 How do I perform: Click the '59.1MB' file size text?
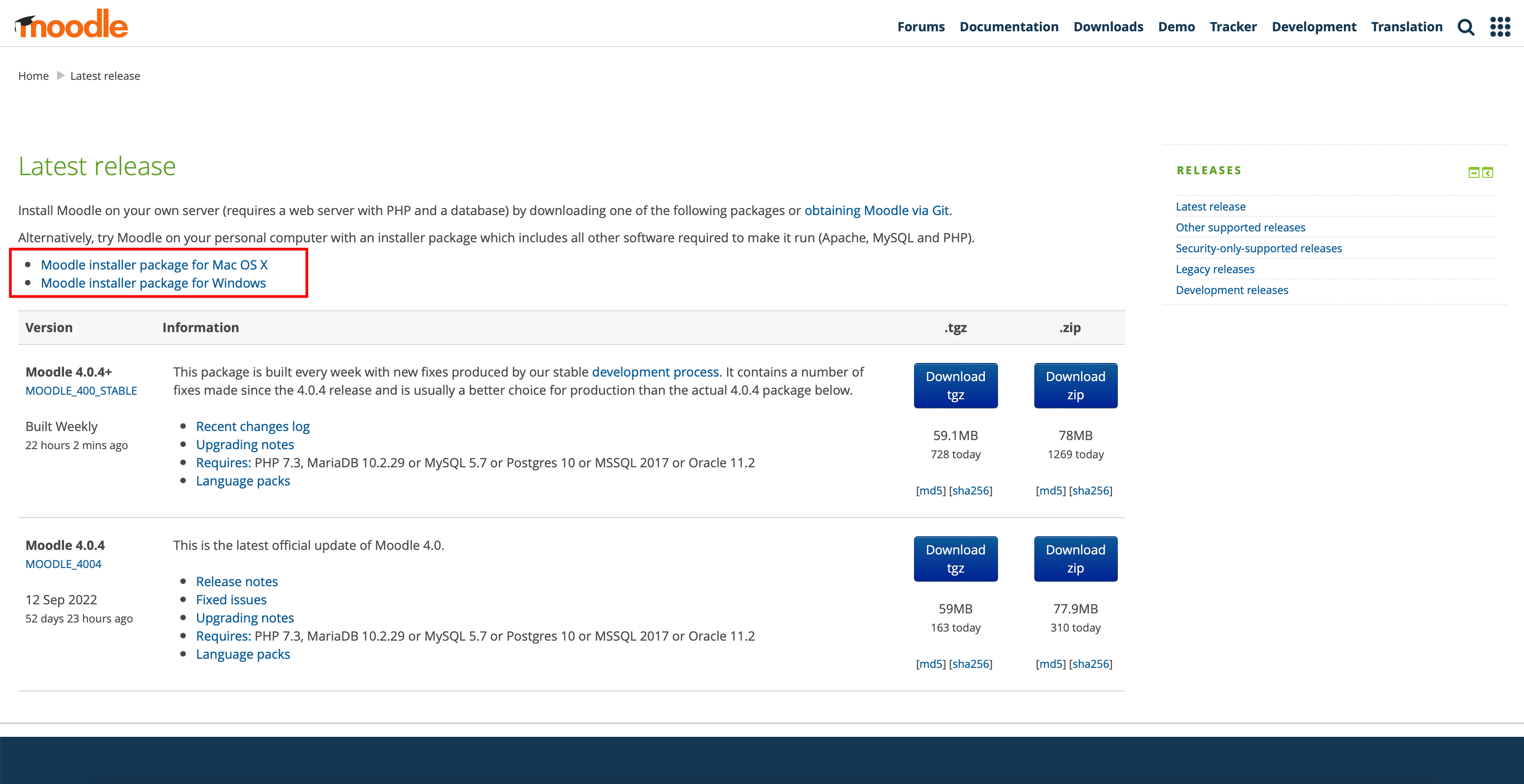[x=955, y=436]
